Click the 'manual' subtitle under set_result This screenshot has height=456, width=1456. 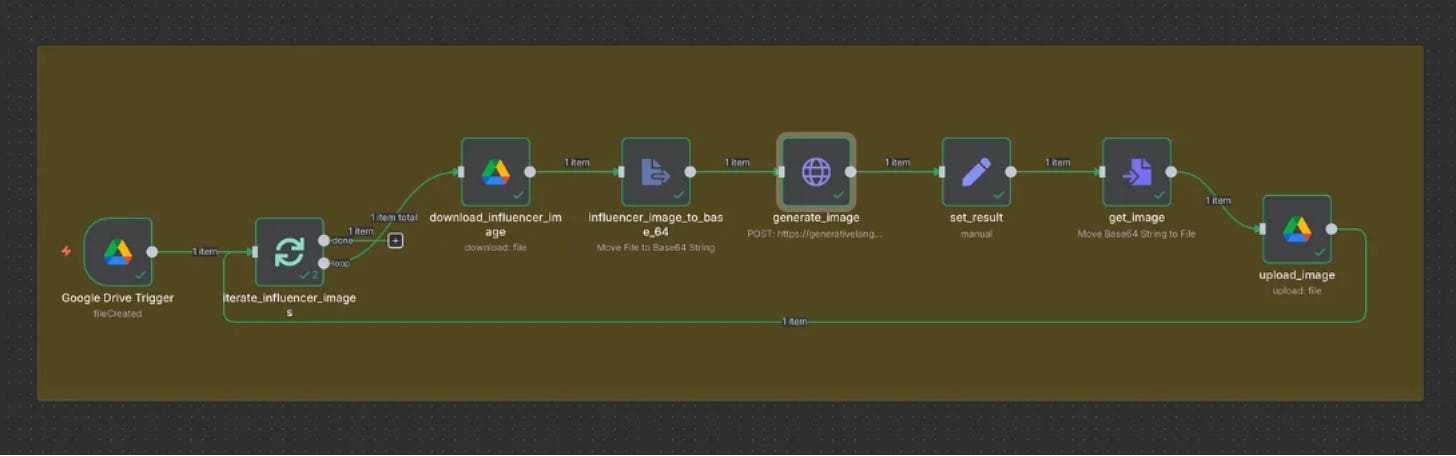[976, 233]
